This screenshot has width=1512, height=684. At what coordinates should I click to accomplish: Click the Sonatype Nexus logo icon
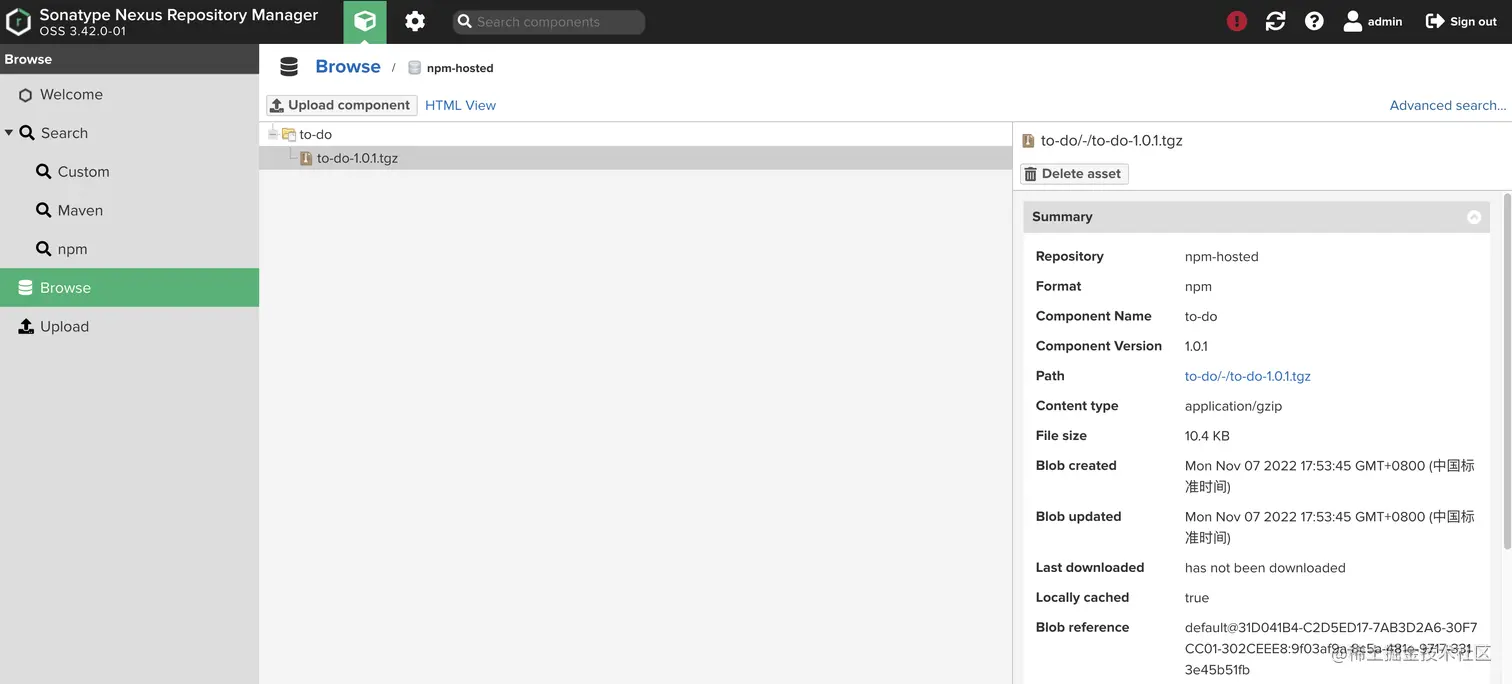click(x=19, y=22)
